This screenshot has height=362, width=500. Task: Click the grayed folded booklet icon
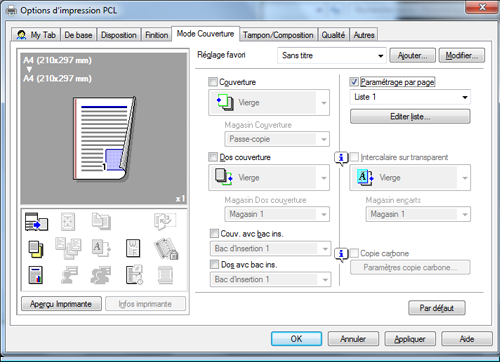coord(165,221)
